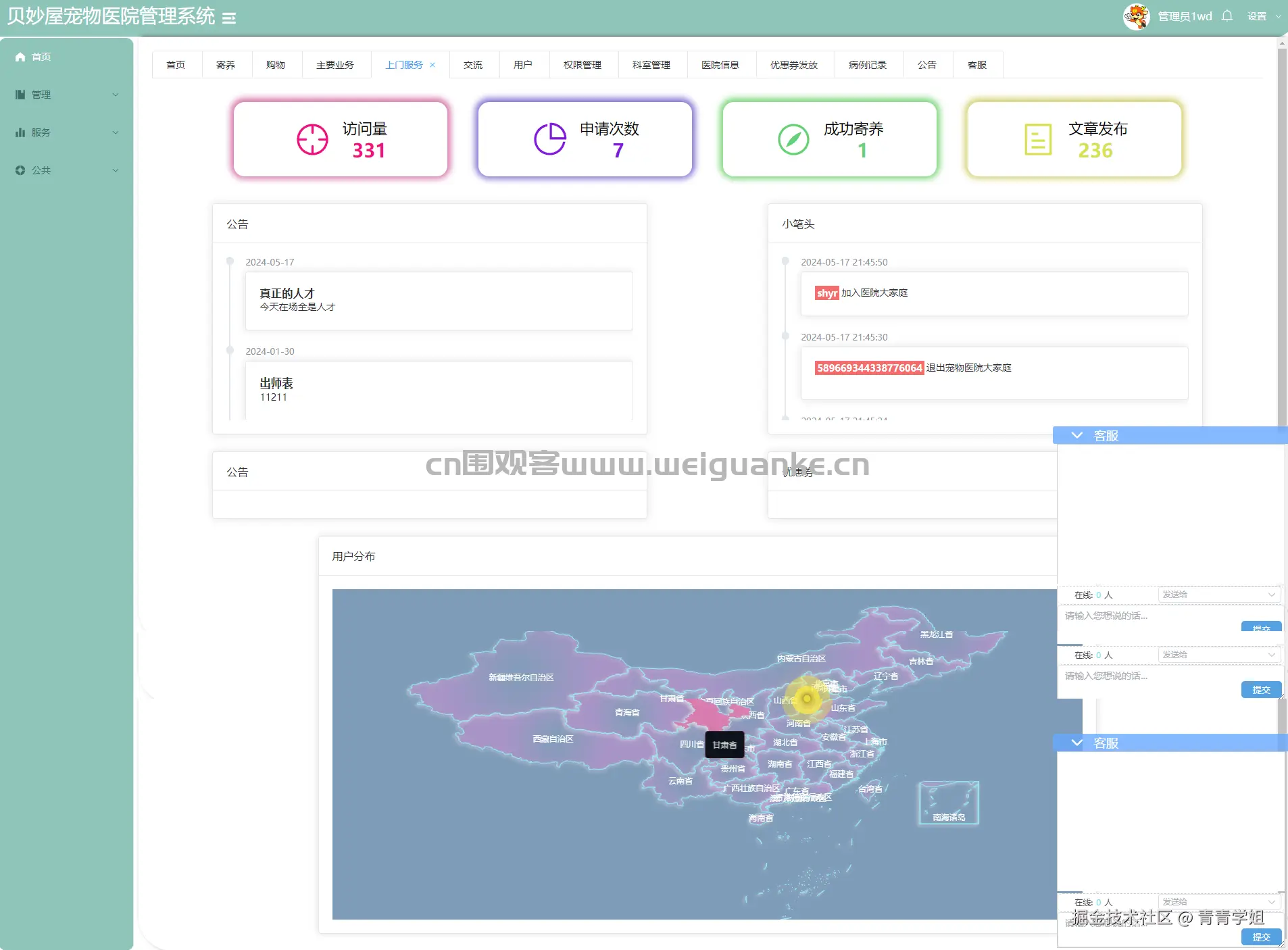Open the 优惠券发放 tab
1288x950 pixels.
point(794,65)
